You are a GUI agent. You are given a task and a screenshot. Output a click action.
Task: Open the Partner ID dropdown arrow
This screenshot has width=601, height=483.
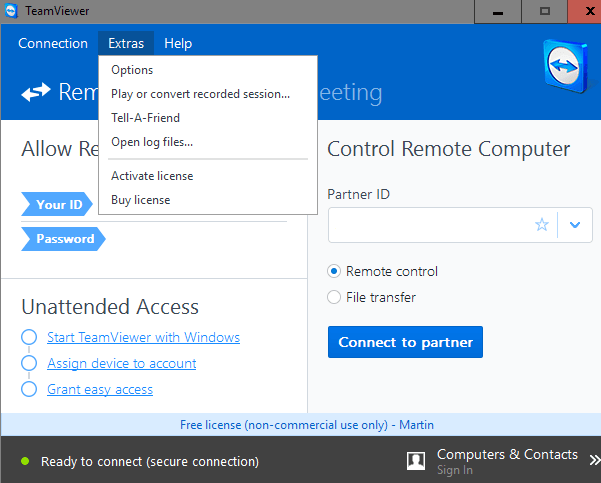pyautogui.click(x=575, y=225)
